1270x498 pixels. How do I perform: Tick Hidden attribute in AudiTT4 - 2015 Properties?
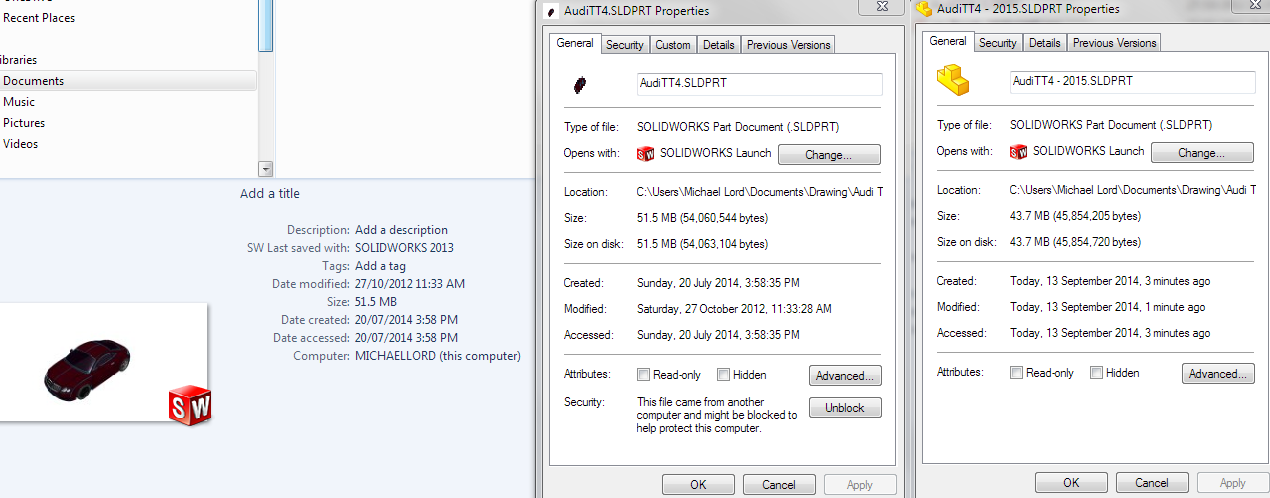point(1096,373)
